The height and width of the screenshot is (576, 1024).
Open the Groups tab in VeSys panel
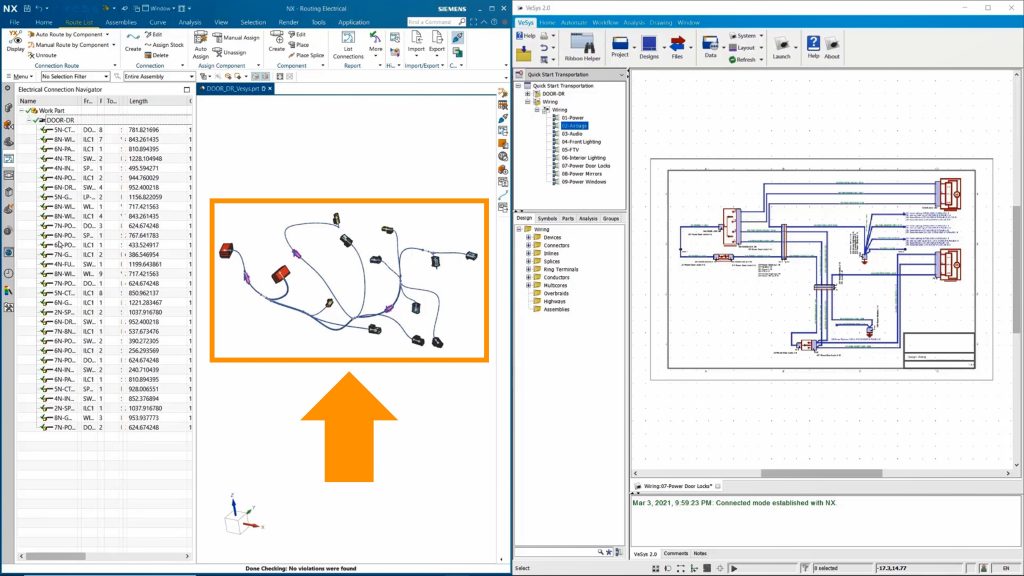tap(611, 219)
